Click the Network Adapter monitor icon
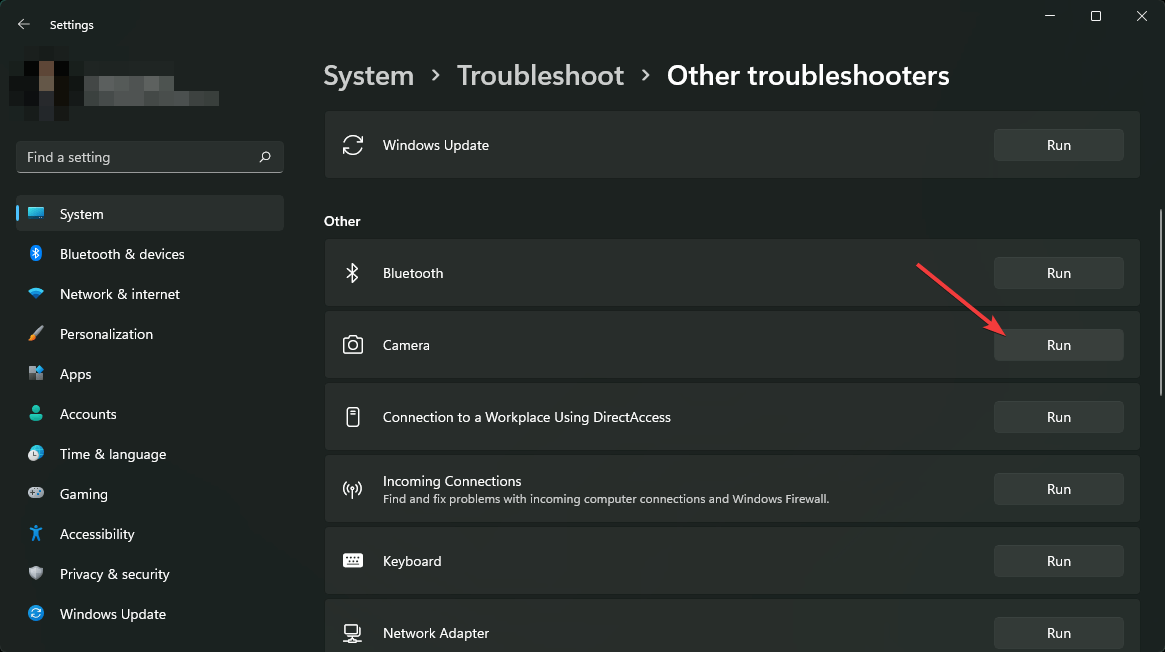This screenshot has width=1165, height=652. [353, 632]
